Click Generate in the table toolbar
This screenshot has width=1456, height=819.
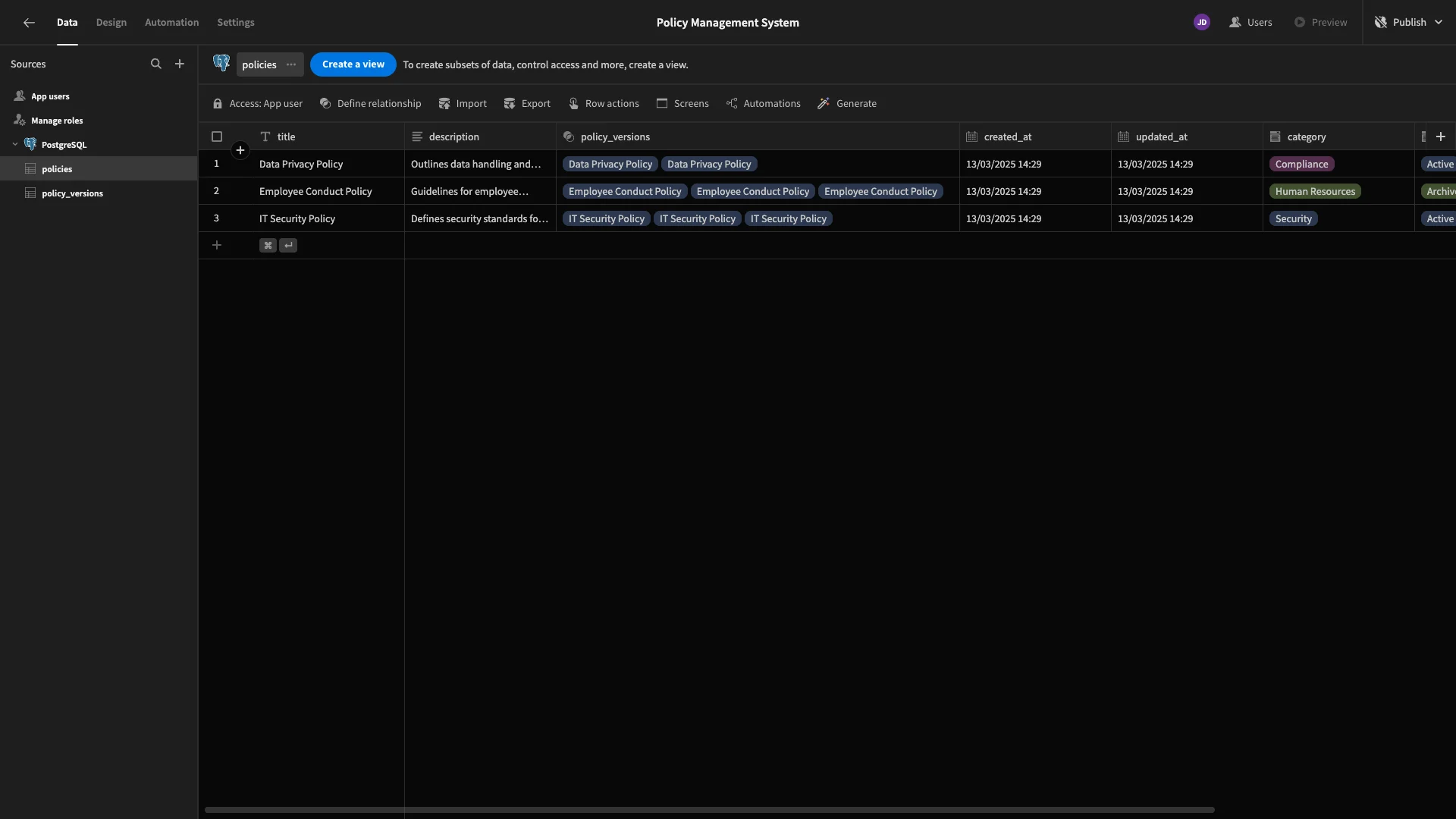coord(847,104)
